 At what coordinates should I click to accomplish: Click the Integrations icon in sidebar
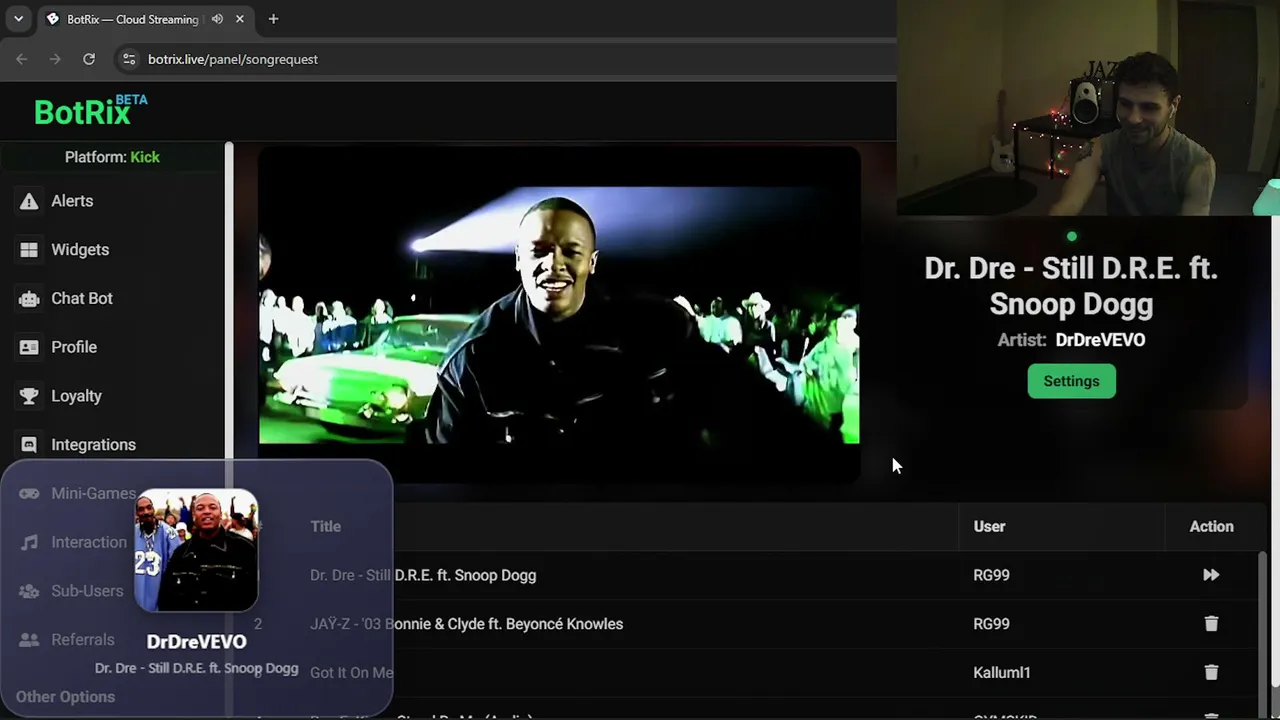(29, 445)
